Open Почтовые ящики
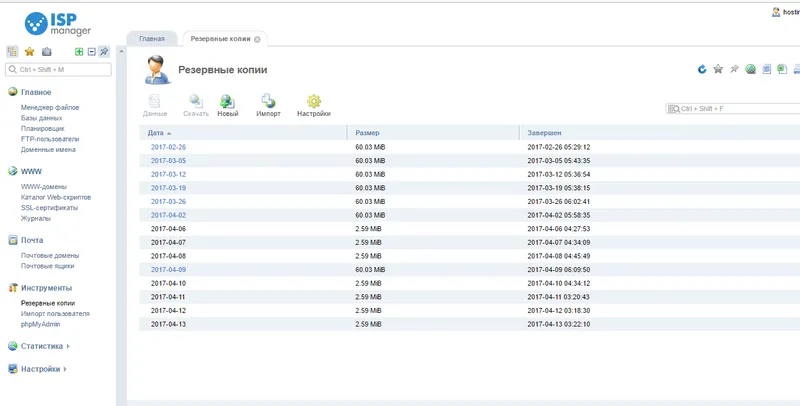This screenshot has width=800, height=406. tap(47, 266)
